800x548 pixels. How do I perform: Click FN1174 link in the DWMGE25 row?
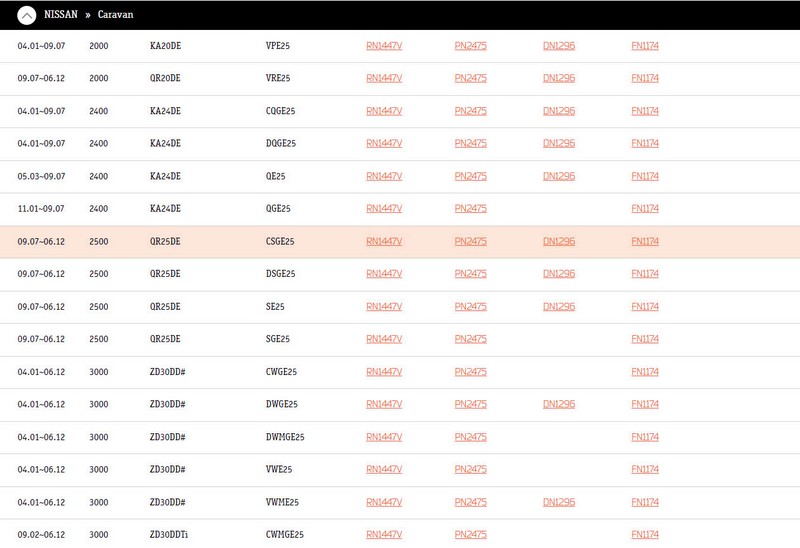pos(645,437)
